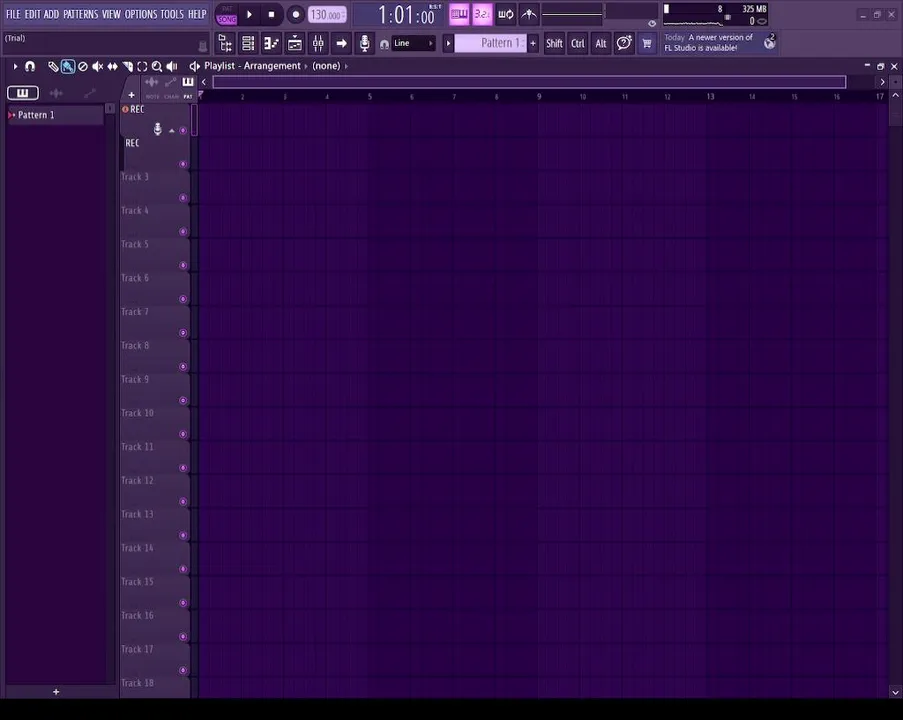Click the Play transport button

249,14
